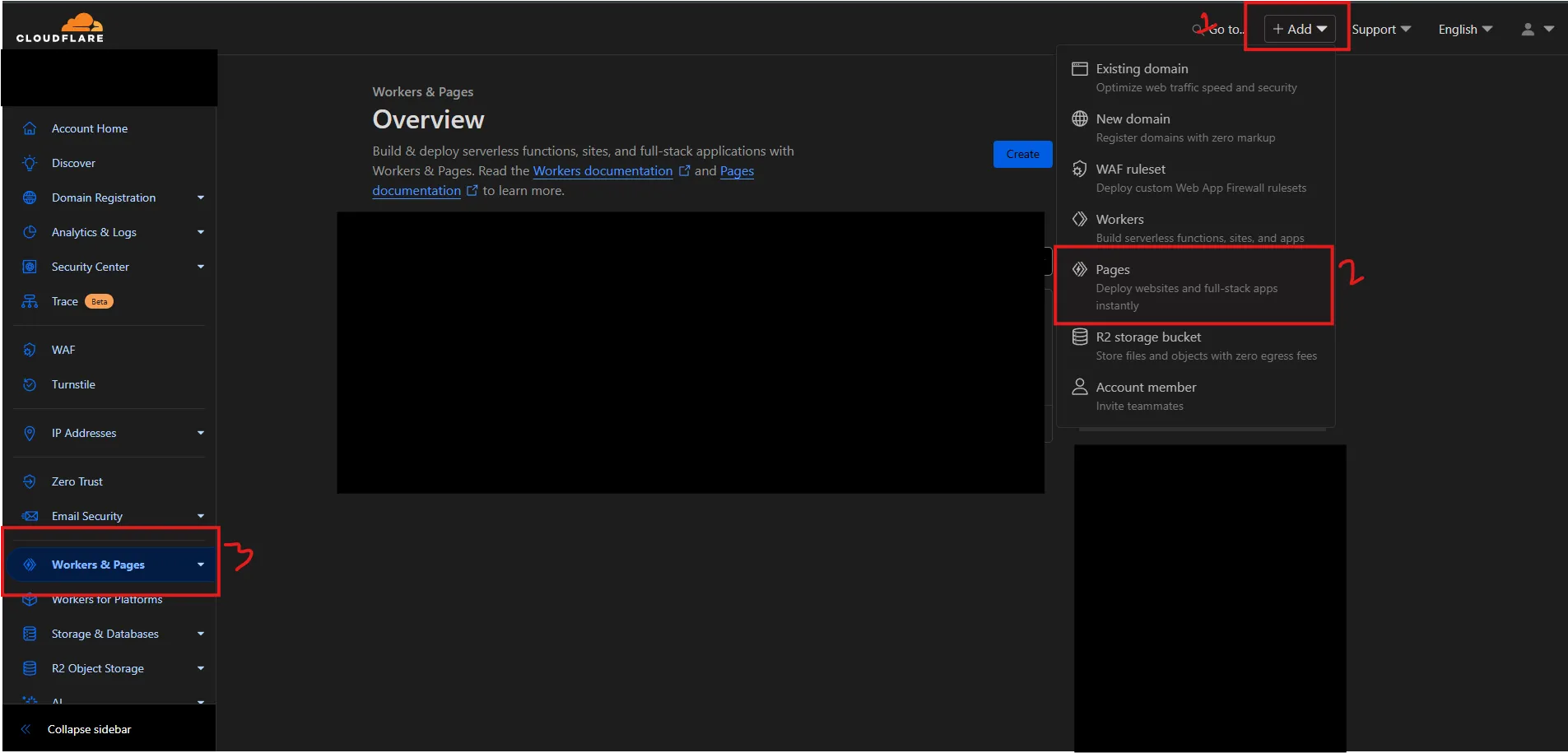Screen dimensions: 1568x753
Task: Open the English language dropdown
Action: (x=1464, y=29)
